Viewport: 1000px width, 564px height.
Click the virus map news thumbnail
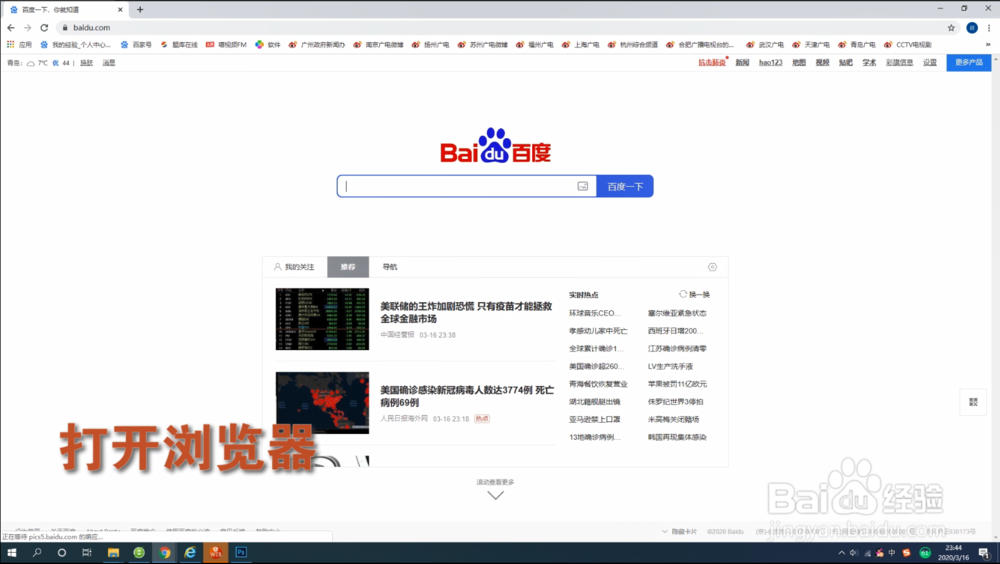(x=322, y=403)
